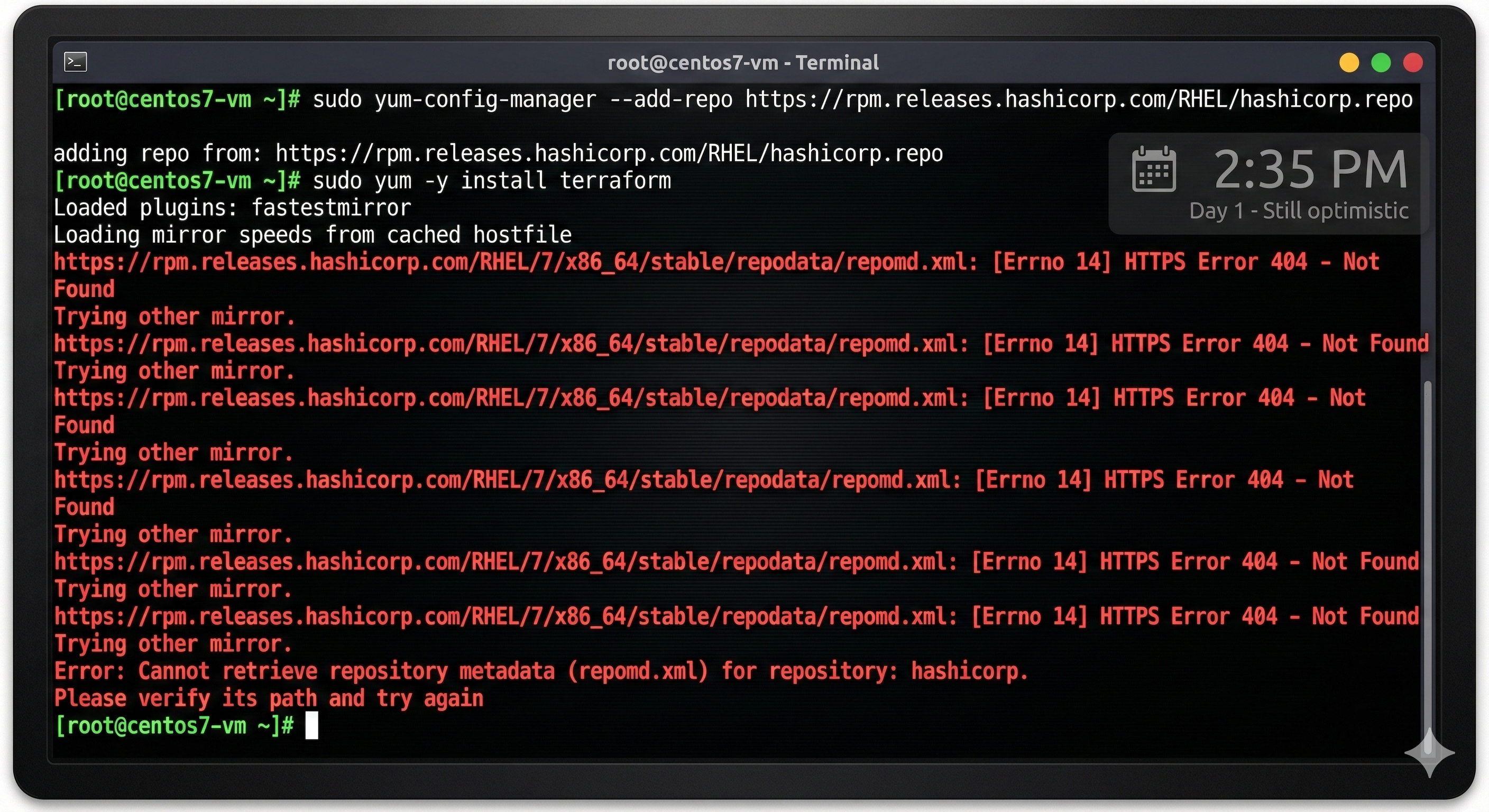Click the 'sudo yum -y install terraform' command
Image resolution: width=1489 pixels, height=812 pixels.
(491, 181)
